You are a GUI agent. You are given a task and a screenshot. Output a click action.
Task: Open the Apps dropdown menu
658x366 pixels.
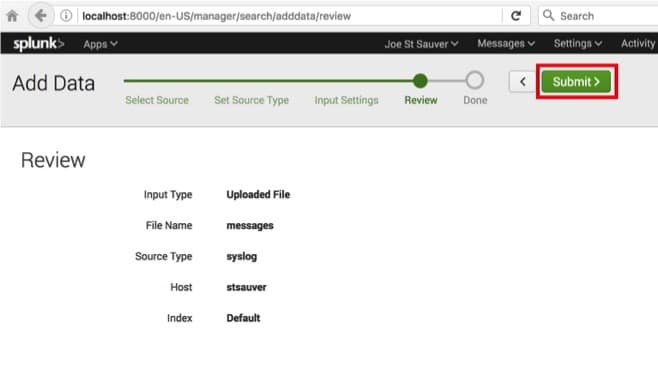point(100,44)
